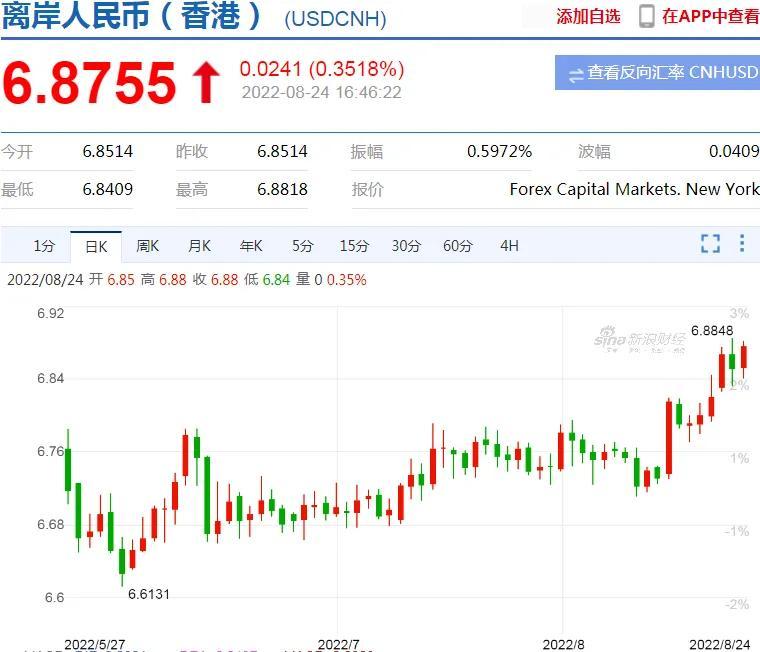
Task: View reverse rate CNHUSD button
Action: [657, 73]
